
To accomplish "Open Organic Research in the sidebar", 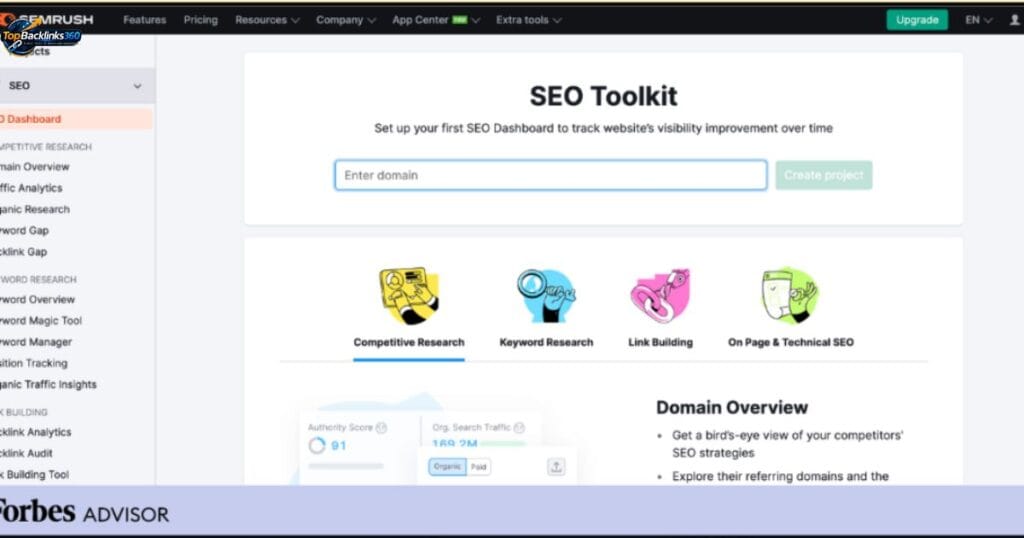I will (x=35, y=210).
